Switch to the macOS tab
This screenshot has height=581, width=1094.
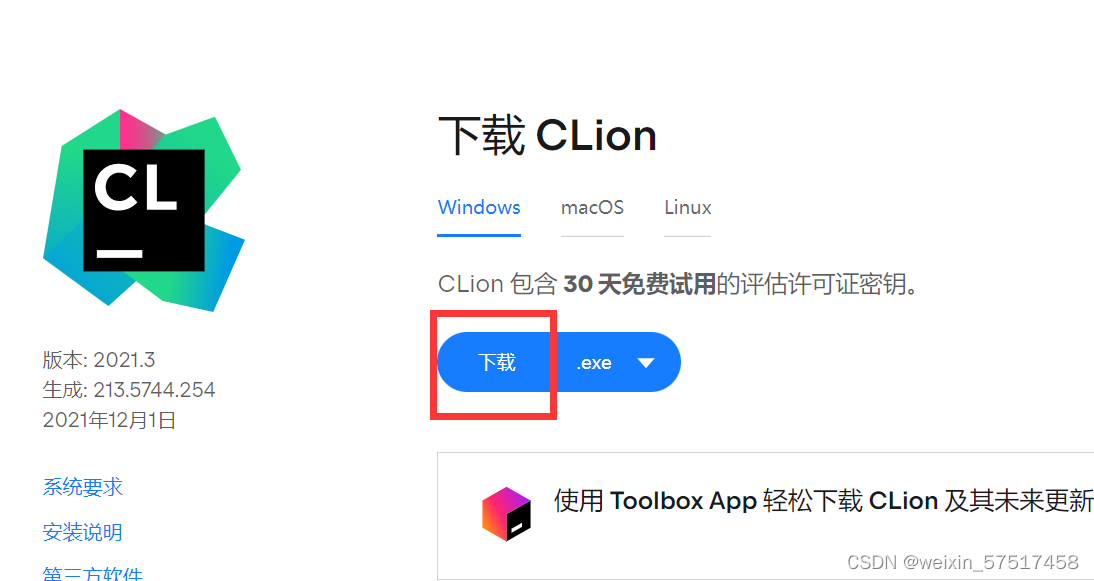click(592, 208)
